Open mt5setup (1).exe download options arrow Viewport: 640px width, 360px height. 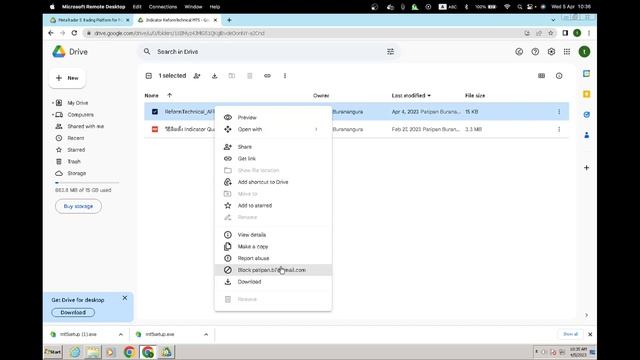(x=121, y=334)
